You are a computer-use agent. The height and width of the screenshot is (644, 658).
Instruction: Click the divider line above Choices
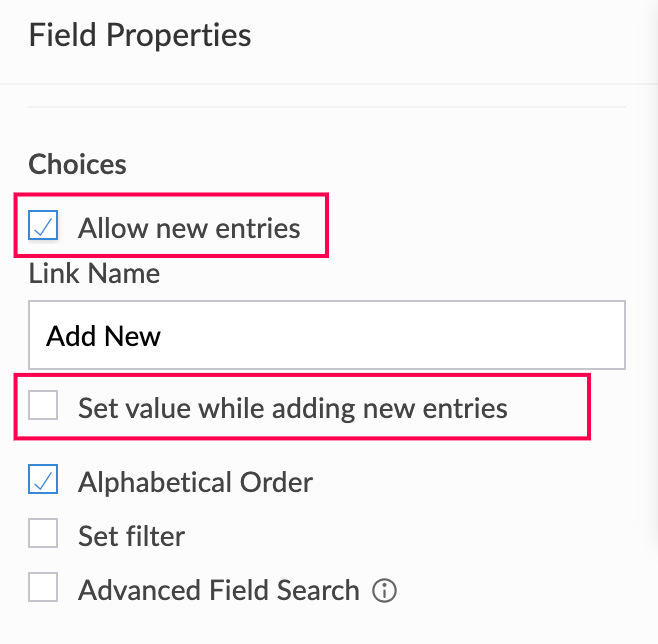pos(327,107)
